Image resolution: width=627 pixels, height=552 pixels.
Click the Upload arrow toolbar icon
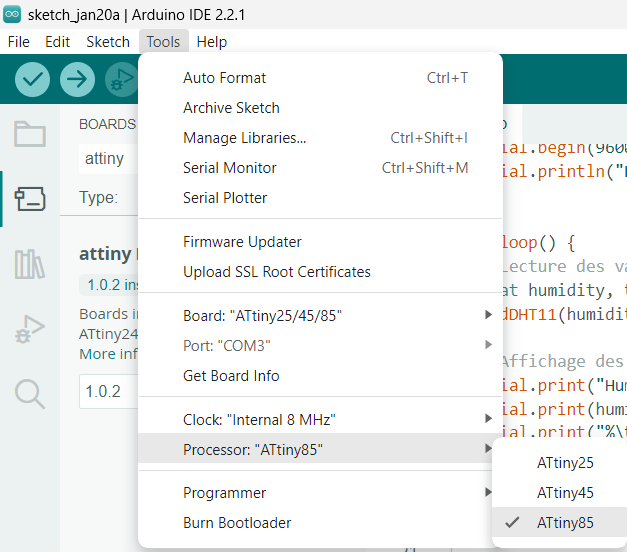click(77, 79)
